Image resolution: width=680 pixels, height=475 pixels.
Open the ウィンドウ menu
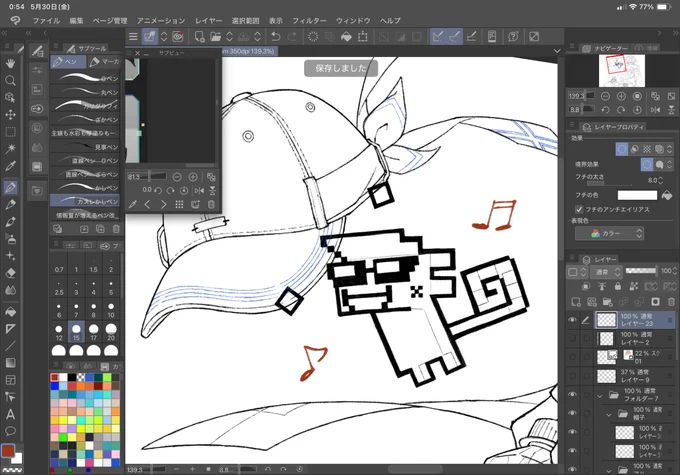(353, 20)
